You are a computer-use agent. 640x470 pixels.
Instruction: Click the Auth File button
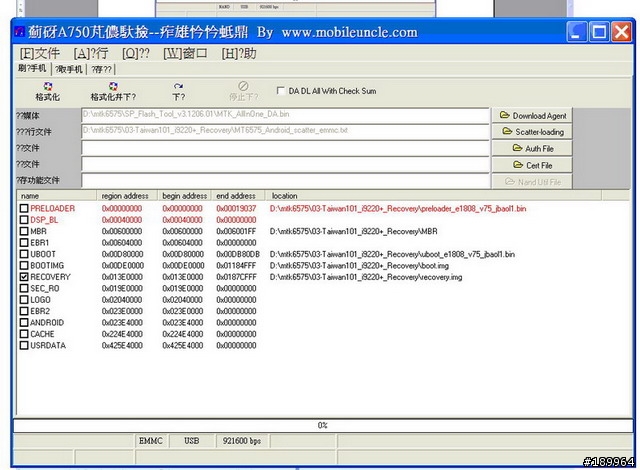click(532, 149)
